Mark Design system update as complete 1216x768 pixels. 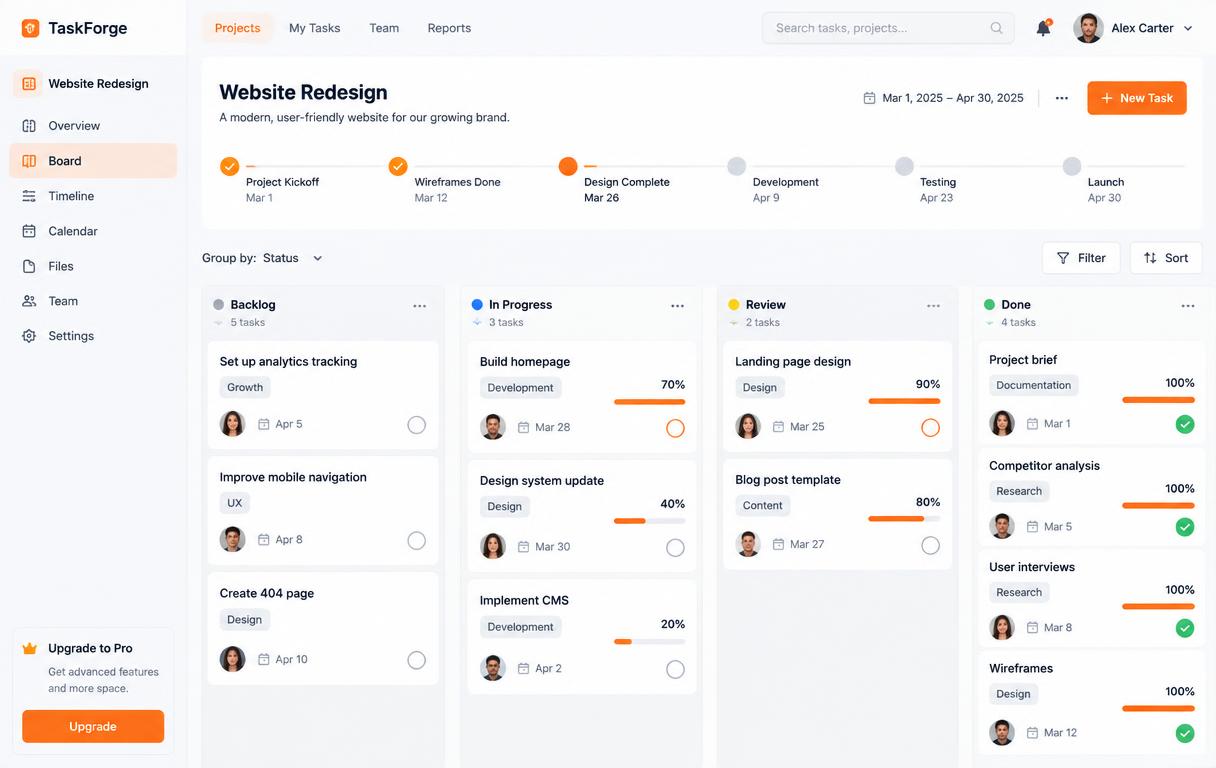pos(675,548)
